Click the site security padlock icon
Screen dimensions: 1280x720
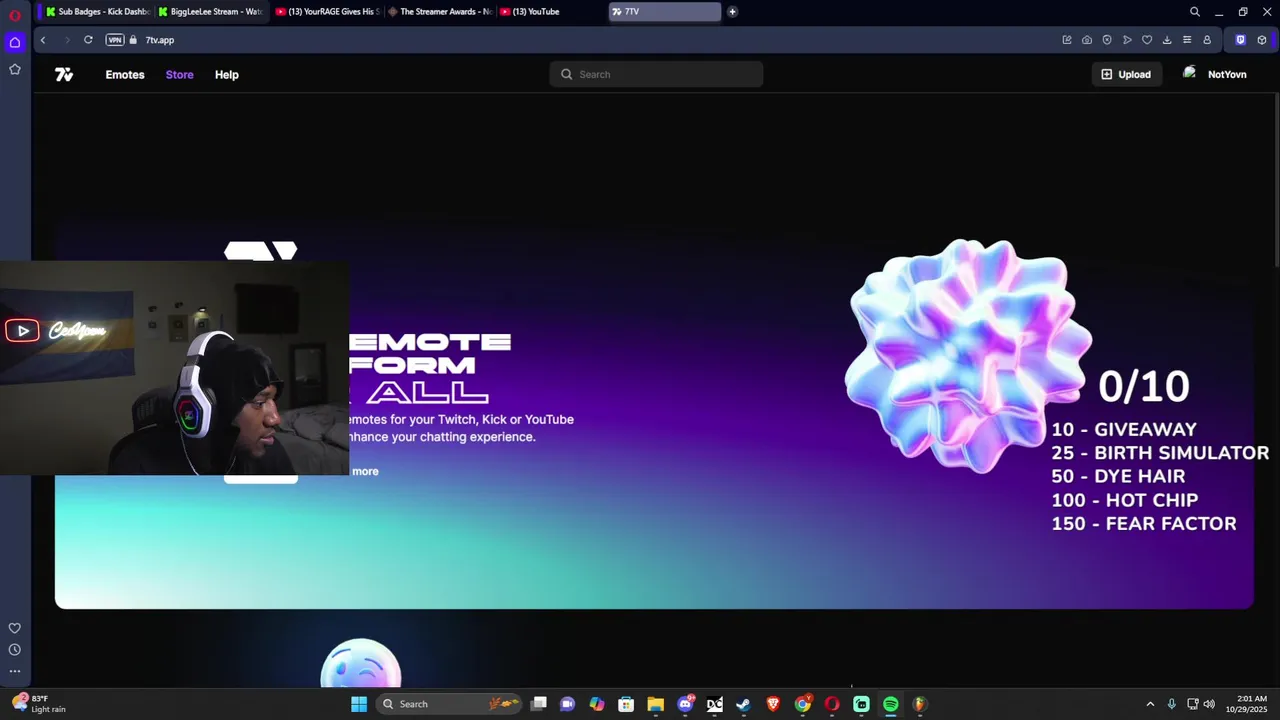point(133,40)
